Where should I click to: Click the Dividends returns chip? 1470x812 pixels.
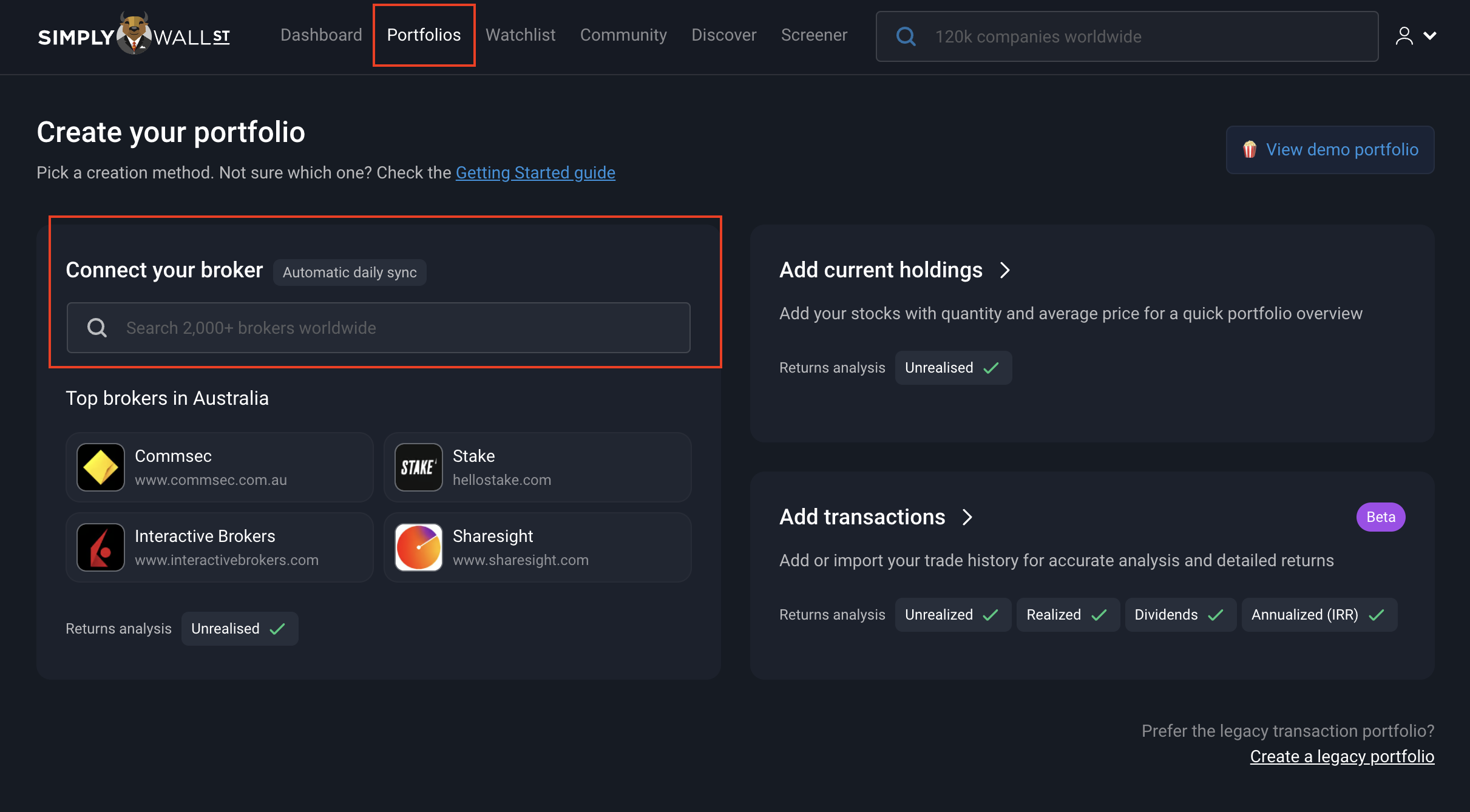coord(1180,615)
